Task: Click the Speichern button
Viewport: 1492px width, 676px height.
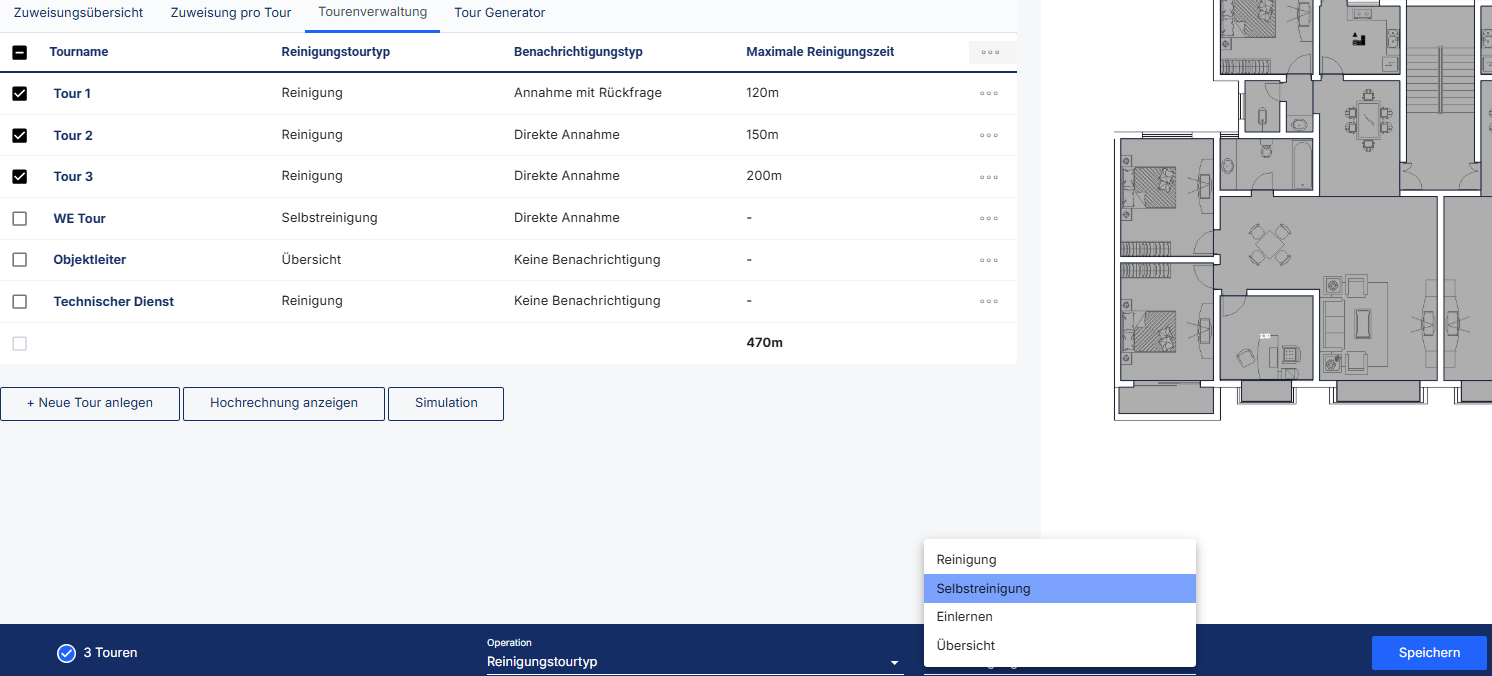Action: coord(1429,653)
